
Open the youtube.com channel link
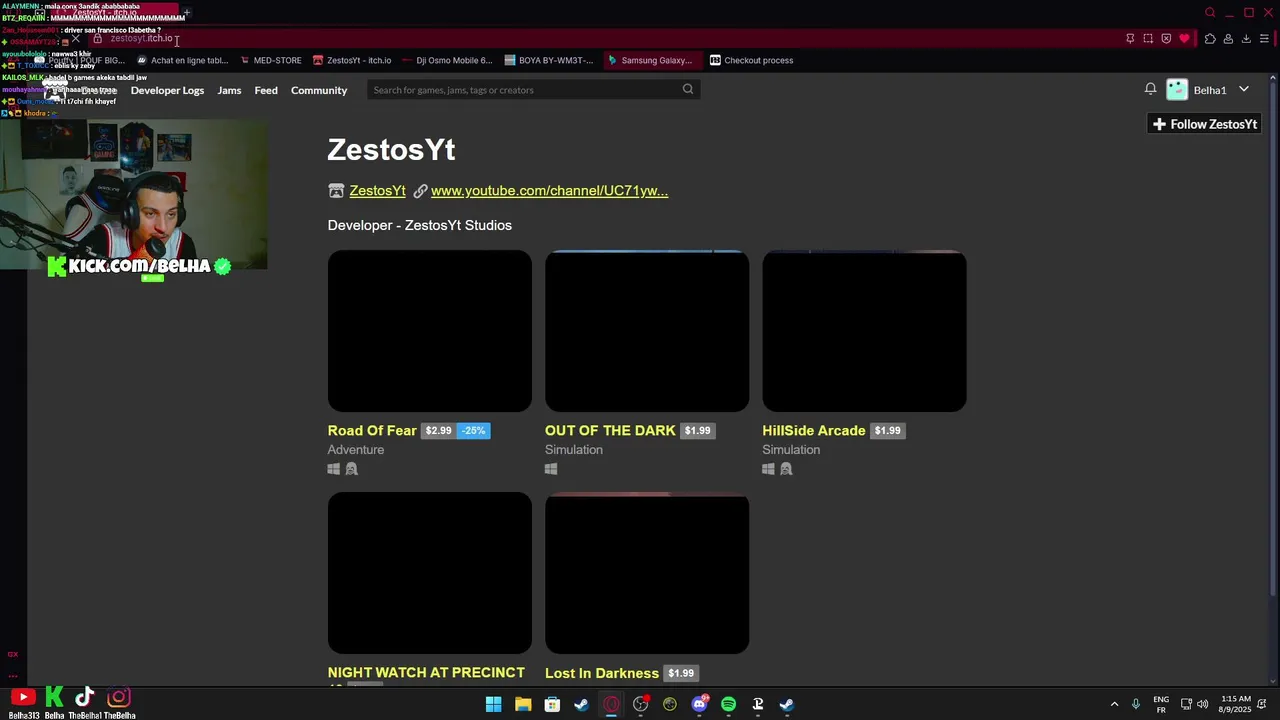[549, 191]
